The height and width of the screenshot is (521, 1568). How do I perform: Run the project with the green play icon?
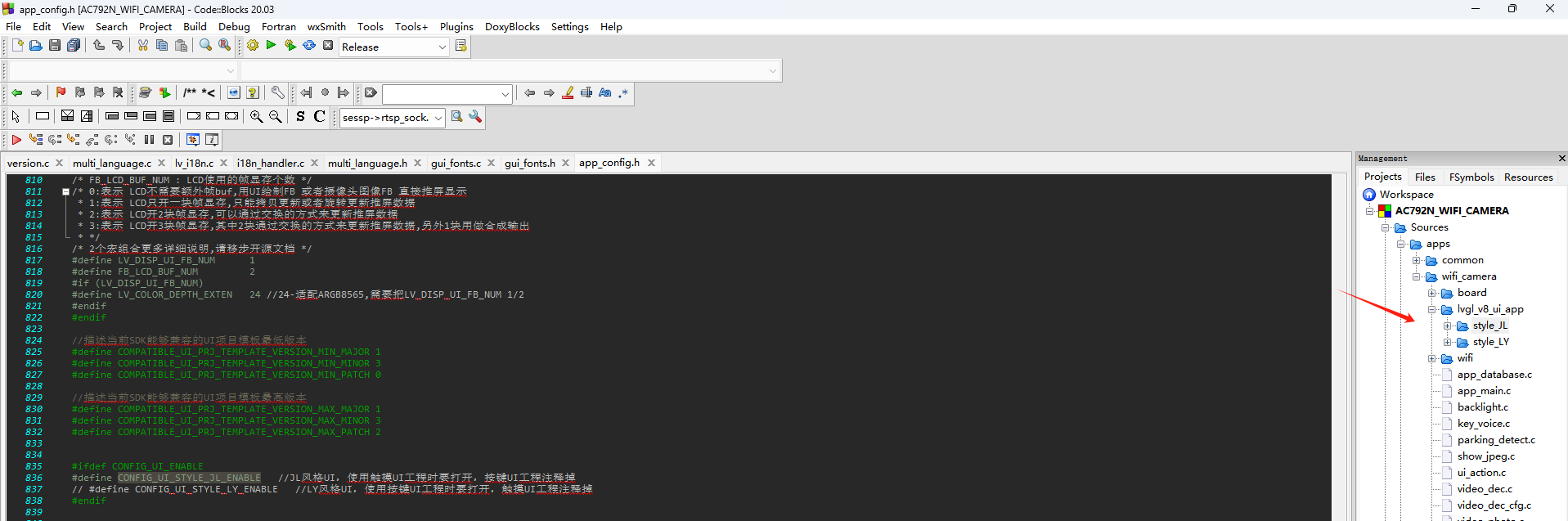tap(272, 46)
